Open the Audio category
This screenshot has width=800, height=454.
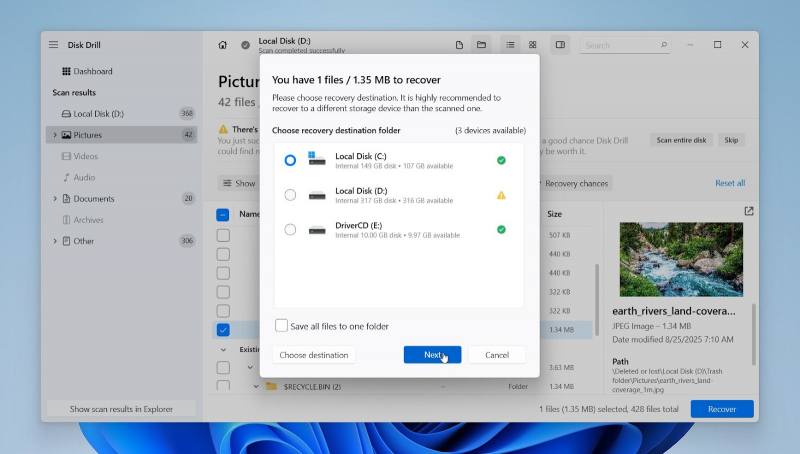click(79, 178)
